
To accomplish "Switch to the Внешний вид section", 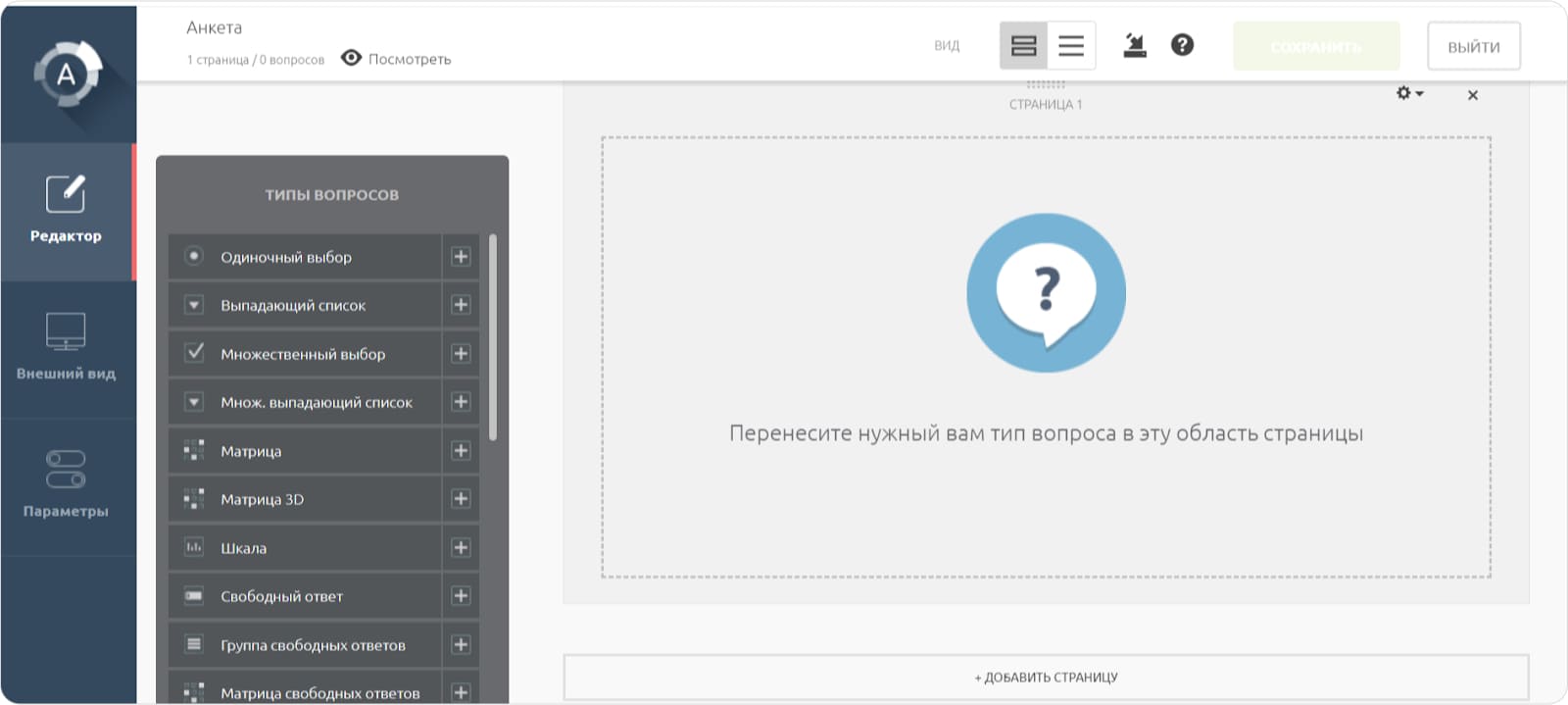I will [x=67, y=349].
